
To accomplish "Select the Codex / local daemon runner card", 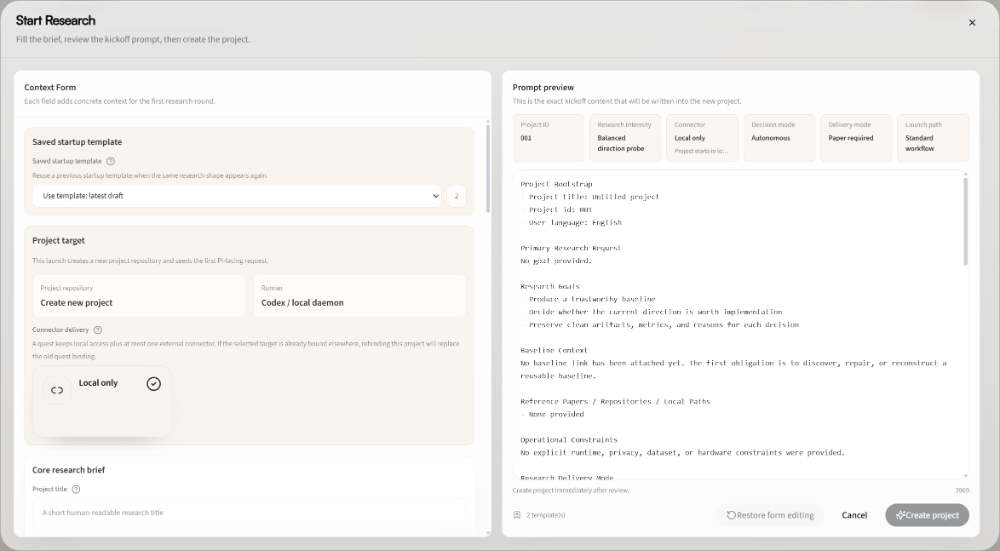I will click(x=359, y=296).
